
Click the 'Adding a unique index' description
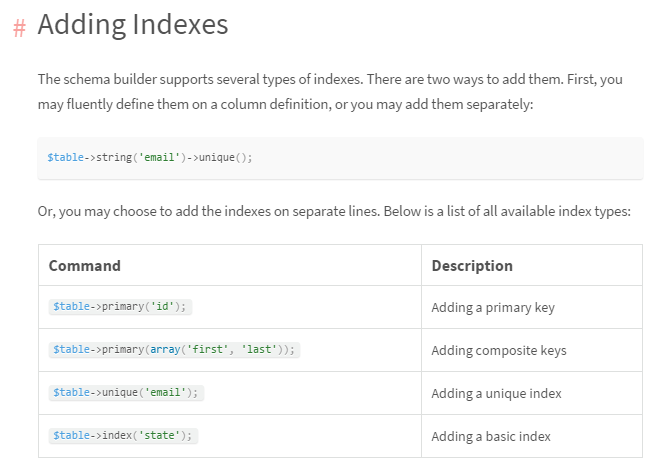[x=496, y=394]
